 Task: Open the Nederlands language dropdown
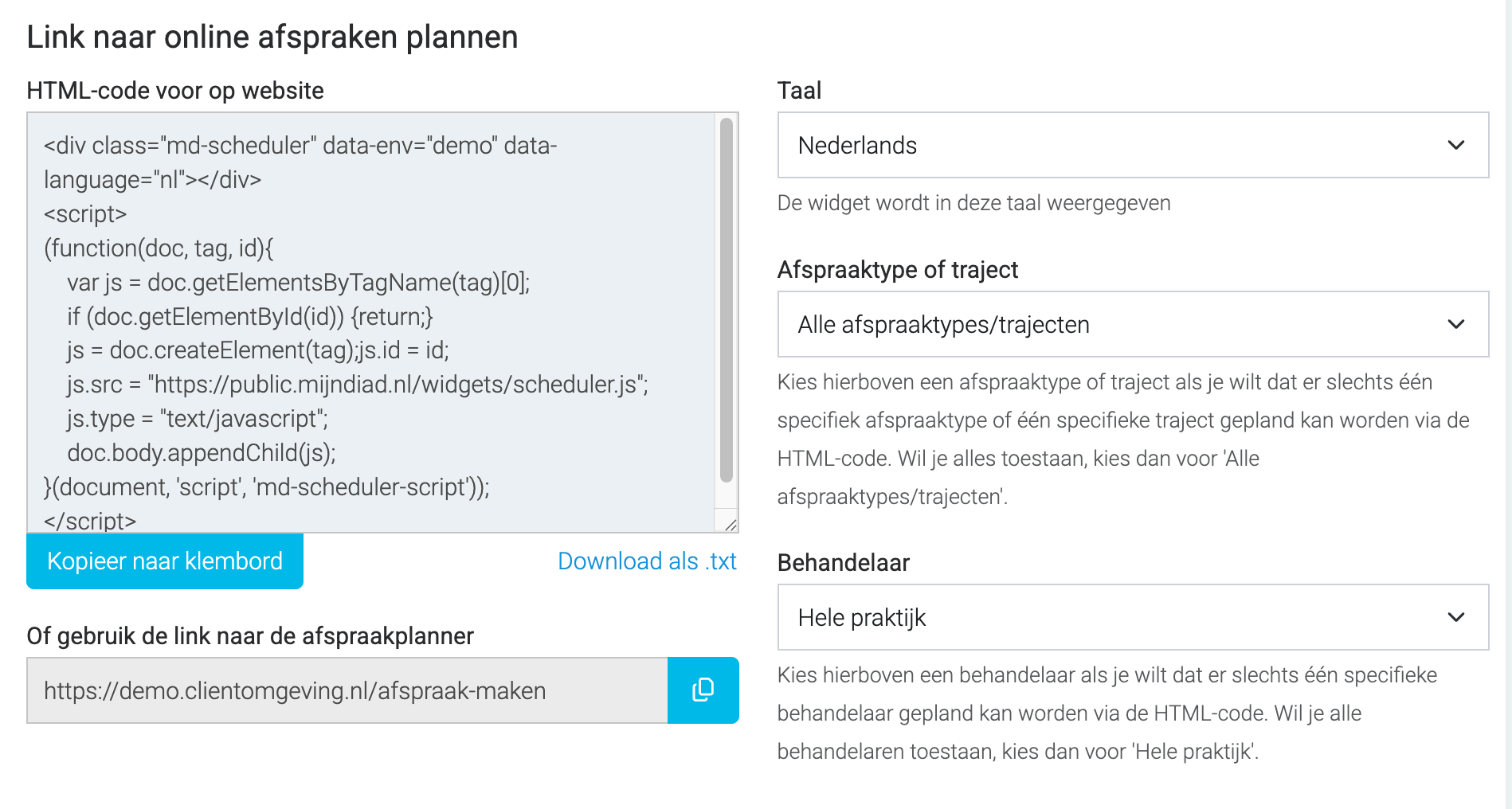pyautogui.click(x=1133, y=145)
